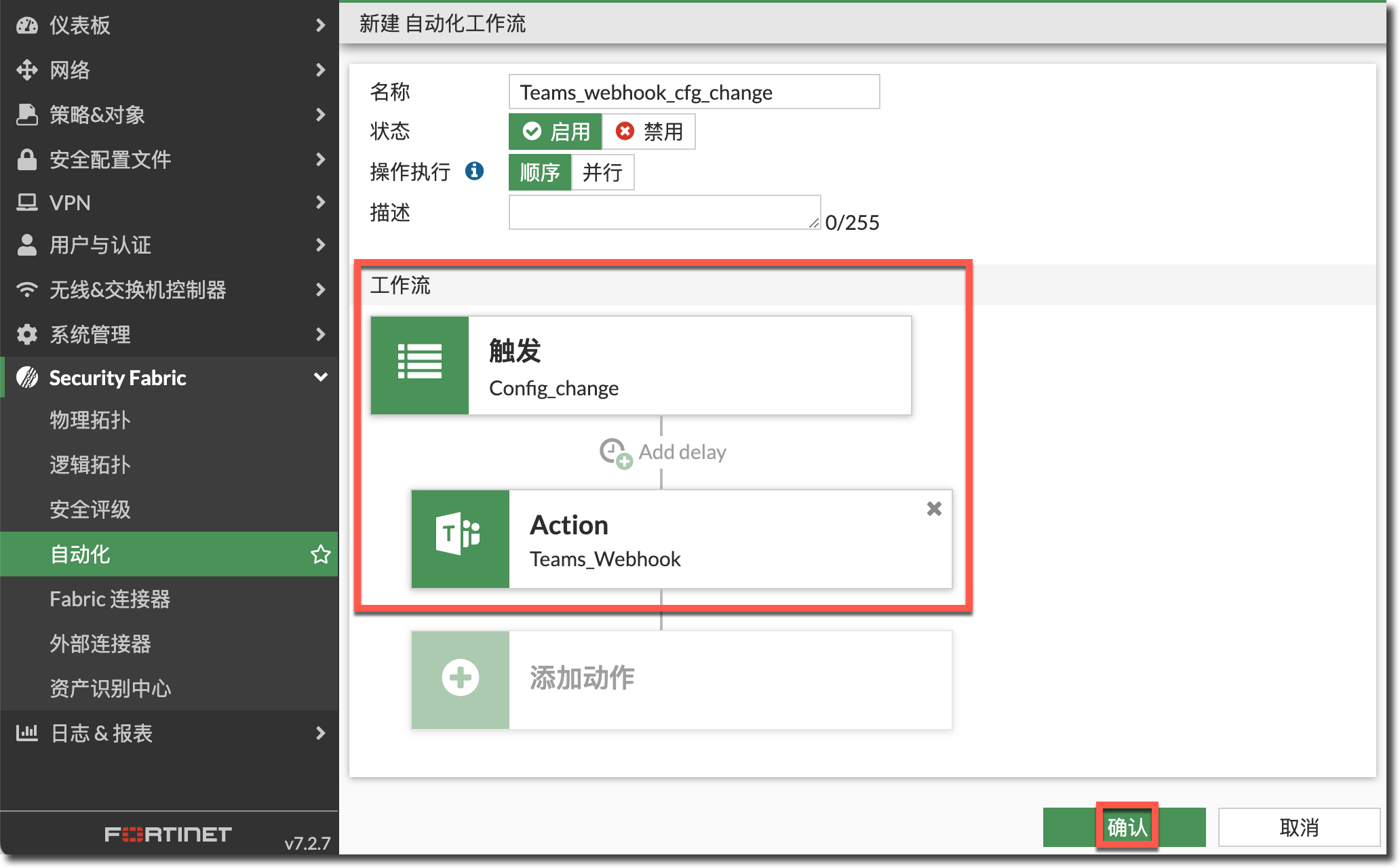The width and height of the screenshot is (1400, 868).
Task: Click the plus icon on 添加动作 card
Action: pos(460,678)
